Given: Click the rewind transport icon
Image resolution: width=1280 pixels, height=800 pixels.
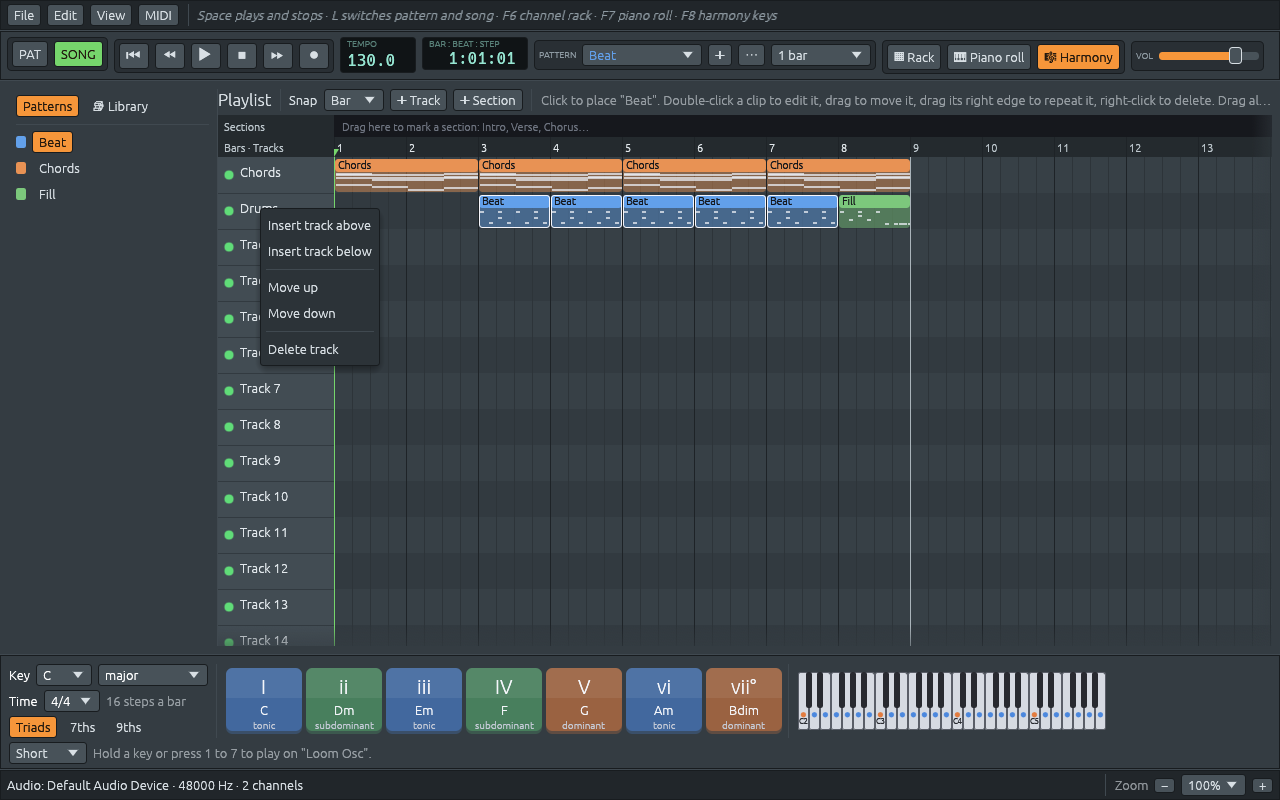Looking at the screenshot, I should coord(169,55).
